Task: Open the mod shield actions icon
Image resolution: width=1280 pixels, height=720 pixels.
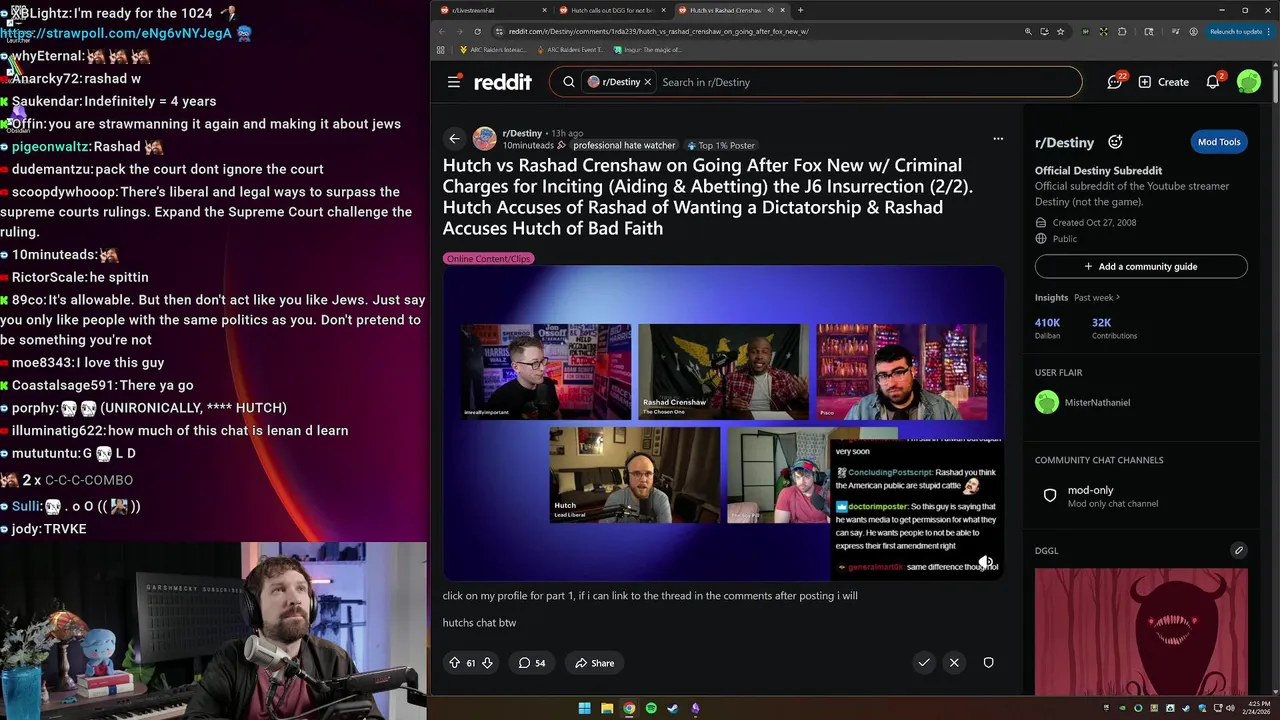Action: (988, 662)
